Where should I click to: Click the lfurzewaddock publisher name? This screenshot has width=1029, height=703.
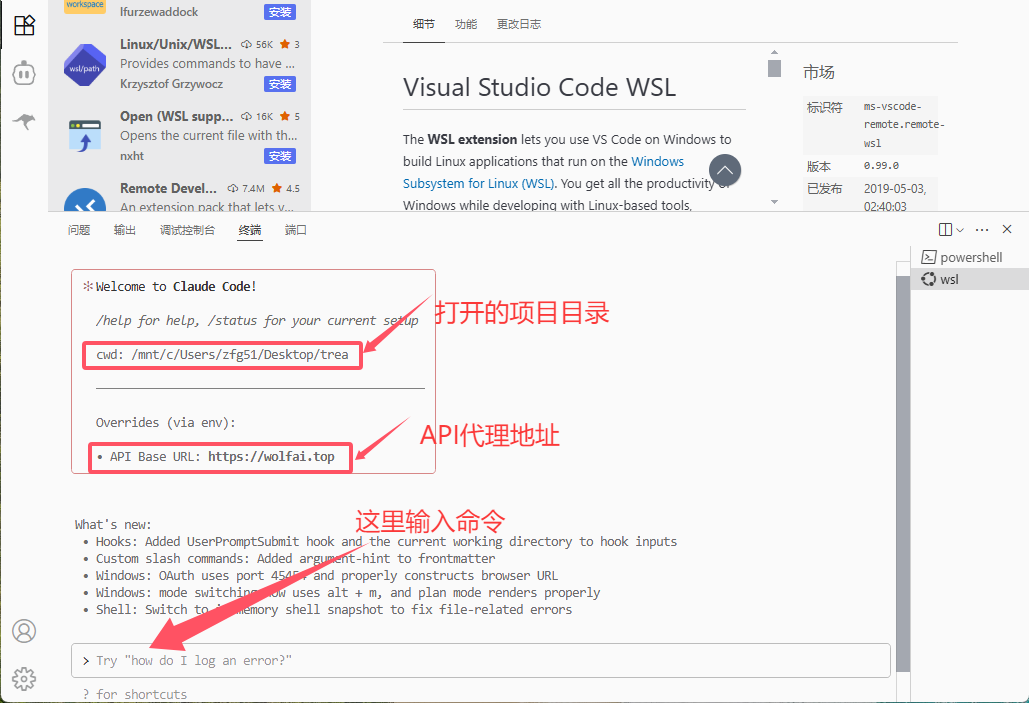[159, 12]
